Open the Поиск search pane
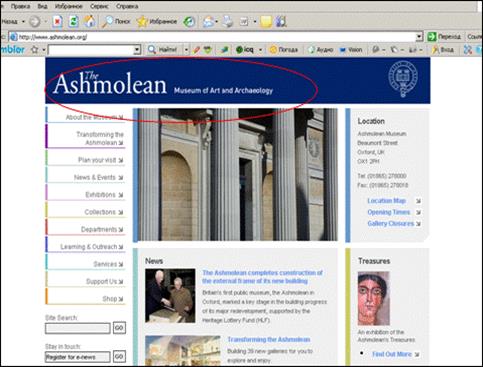 pos(116,22)
